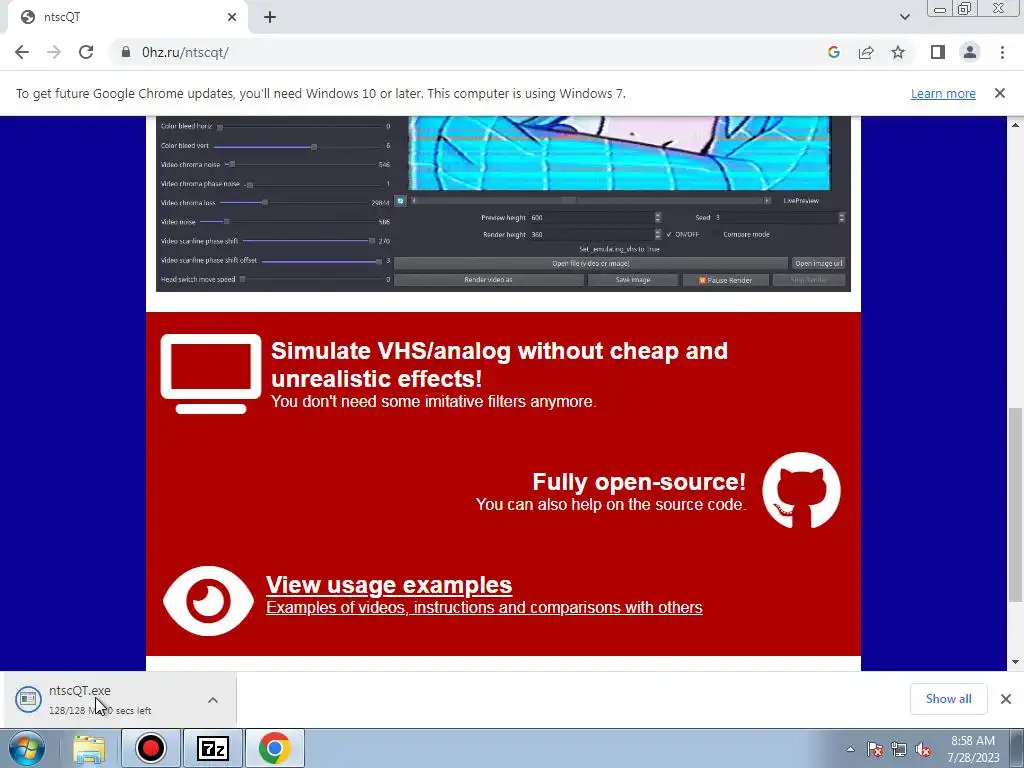
Task: Open the tab search chevron
Action: 904,17
